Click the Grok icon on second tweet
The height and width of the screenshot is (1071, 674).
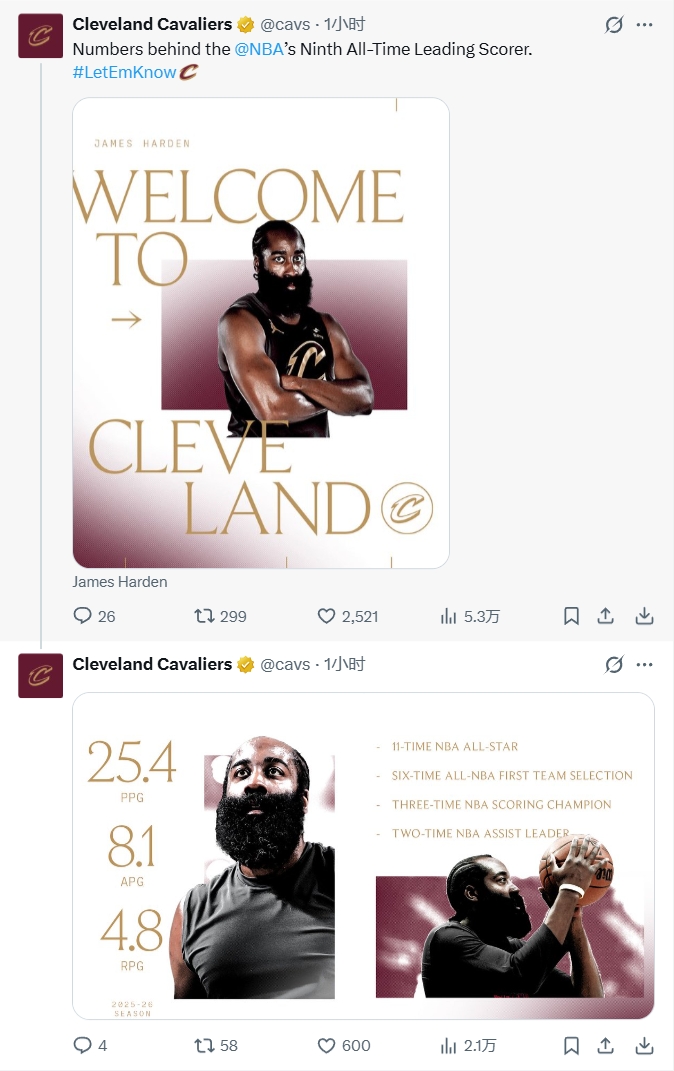click(x=614, y=665)
